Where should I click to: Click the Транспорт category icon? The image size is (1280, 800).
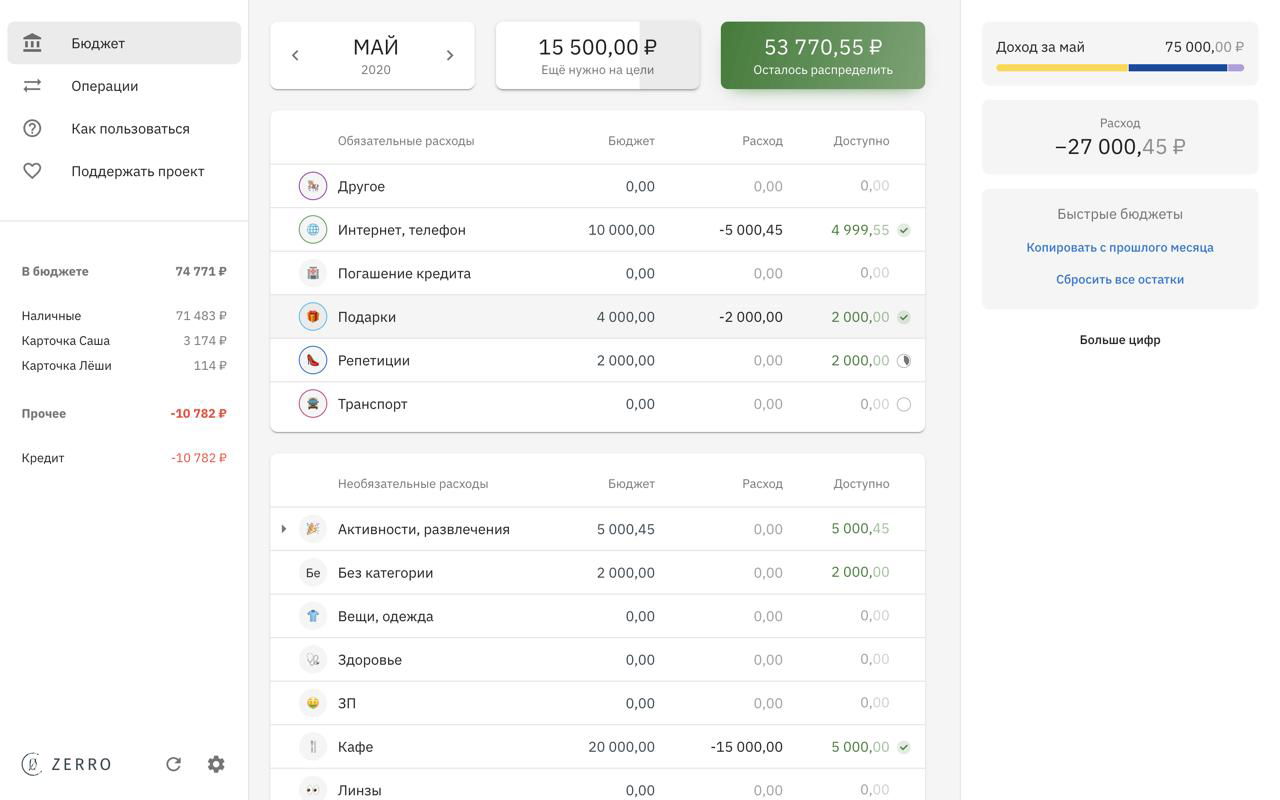[x=313, y=404]
